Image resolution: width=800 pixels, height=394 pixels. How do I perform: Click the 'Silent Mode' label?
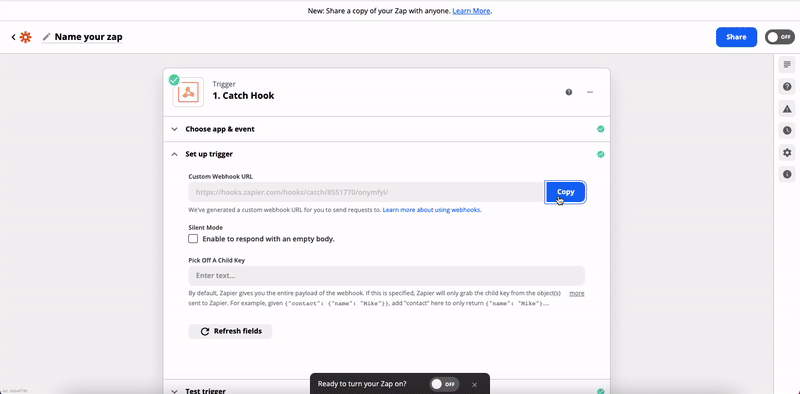click(206, 228)
